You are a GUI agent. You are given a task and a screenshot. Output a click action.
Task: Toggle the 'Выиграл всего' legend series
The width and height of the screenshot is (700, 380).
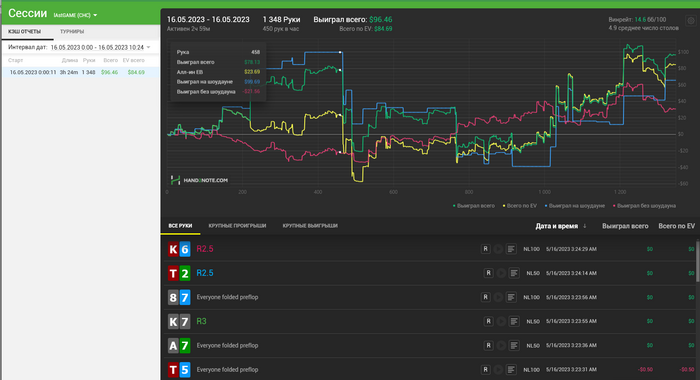pos(474,206)
